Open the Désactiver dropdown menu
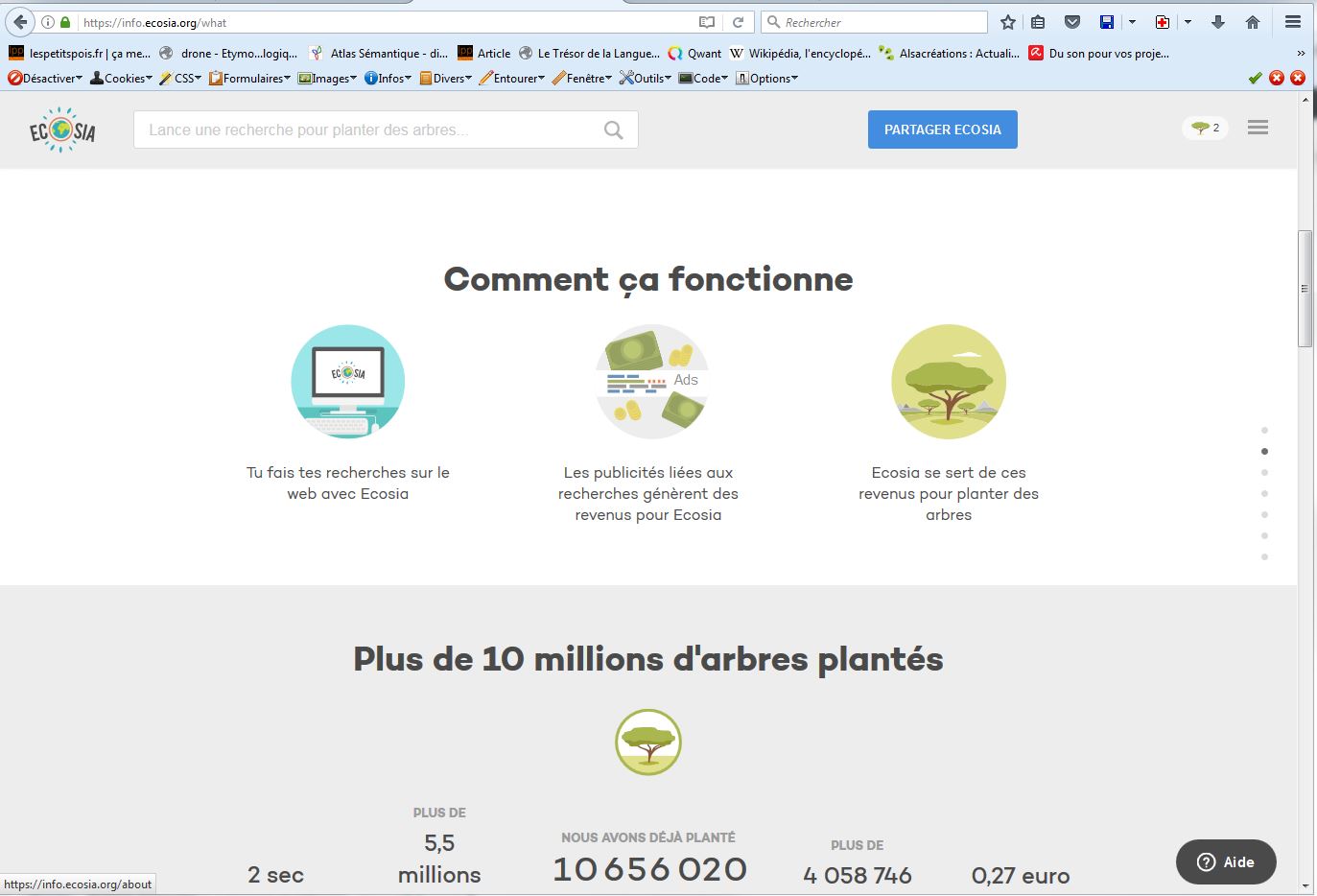 click(45, 79)
